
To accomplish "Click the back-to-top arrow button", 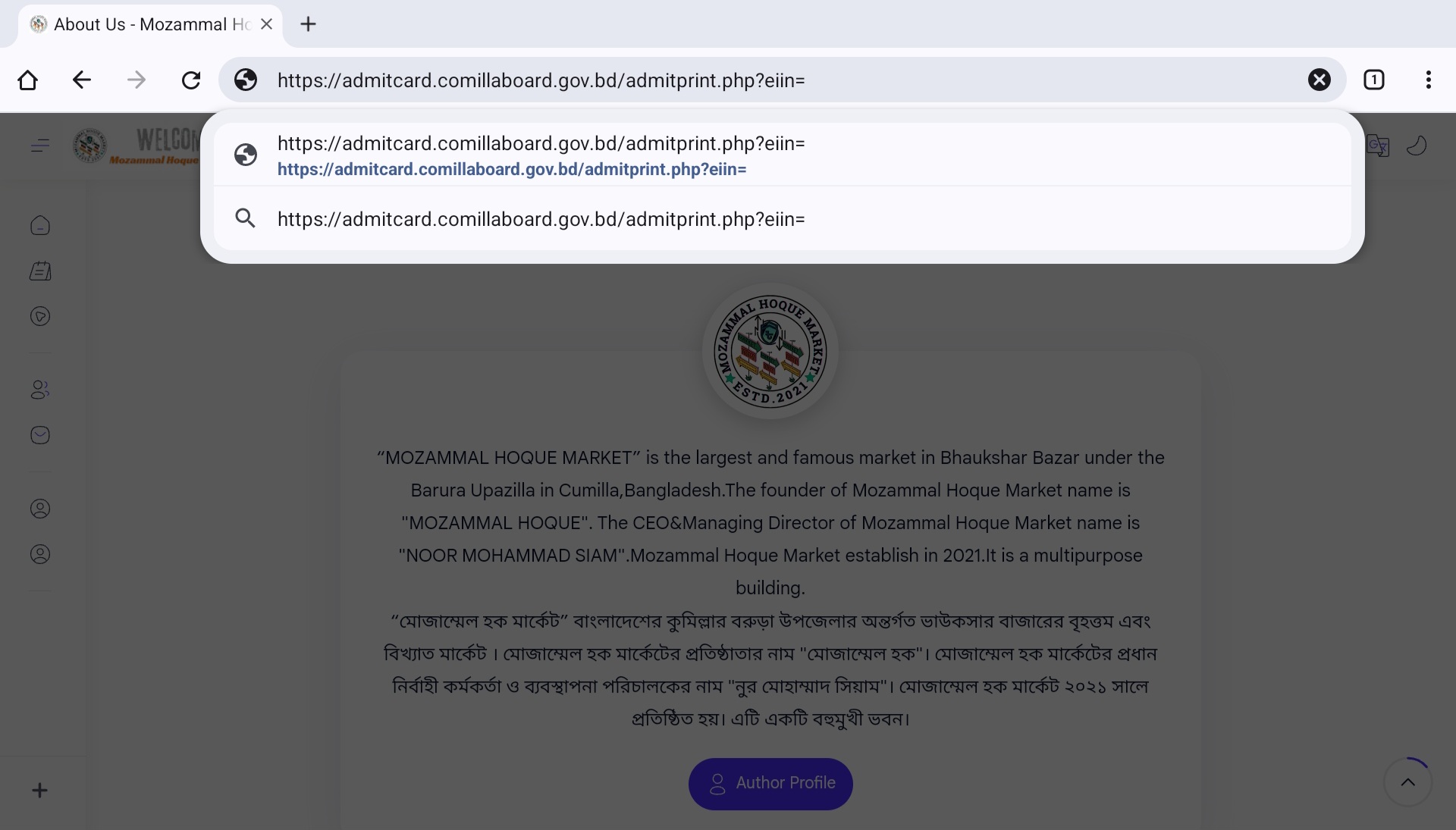I will coord(1407,782).
